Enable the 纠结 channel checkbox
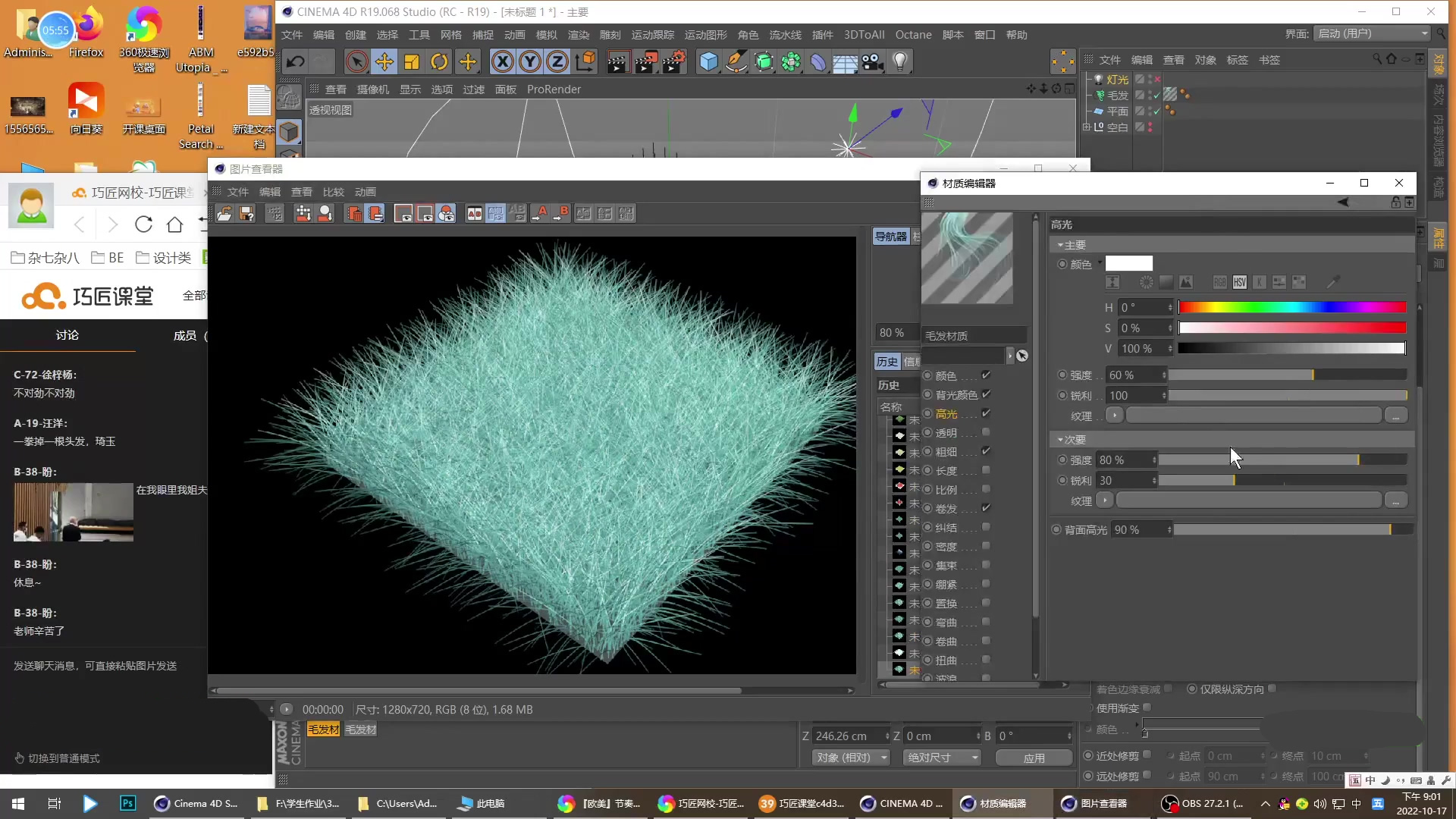 coord(986,527)
